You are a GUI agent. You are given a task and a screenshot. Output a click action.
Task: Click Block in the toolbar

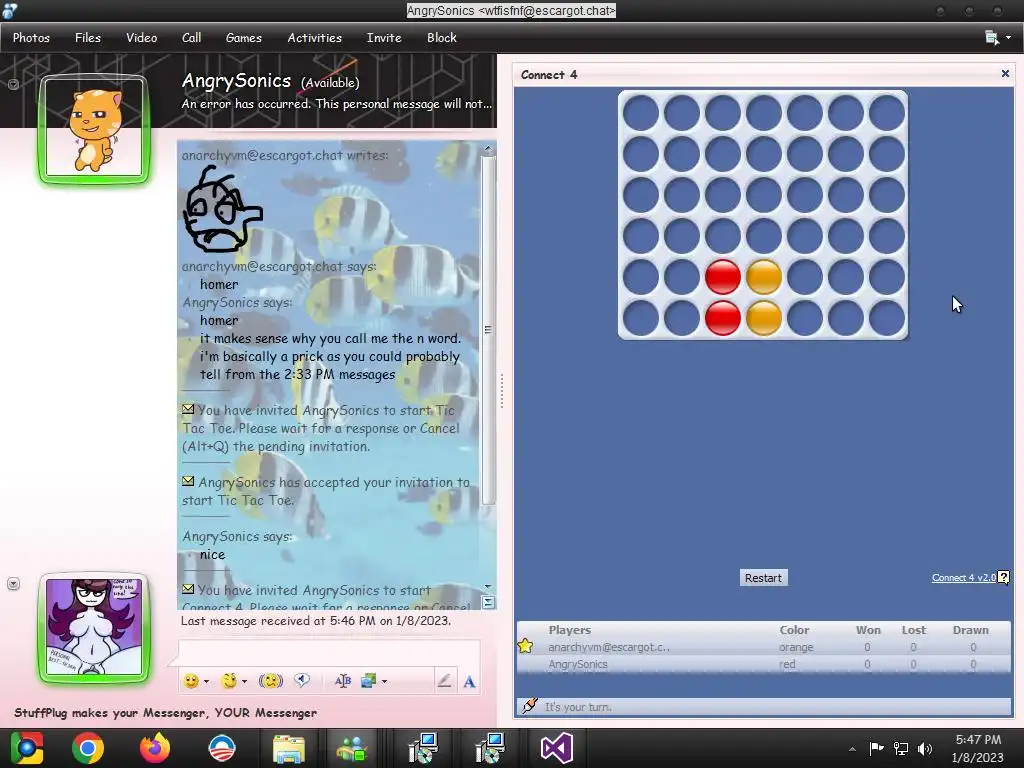pyautogui.click(x=441, y=38)
